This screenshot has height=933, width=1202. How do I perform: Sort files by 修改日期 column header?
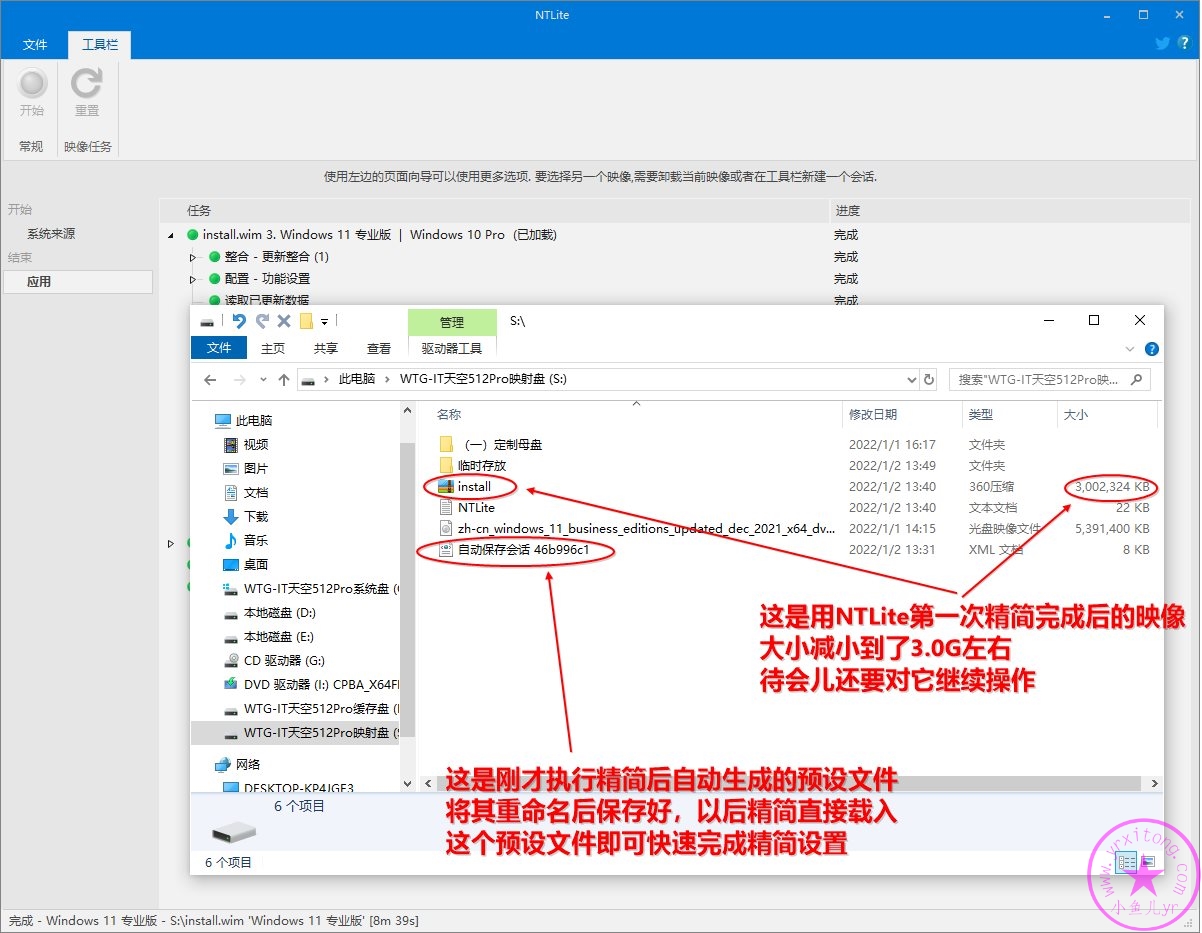click(873, 414)
